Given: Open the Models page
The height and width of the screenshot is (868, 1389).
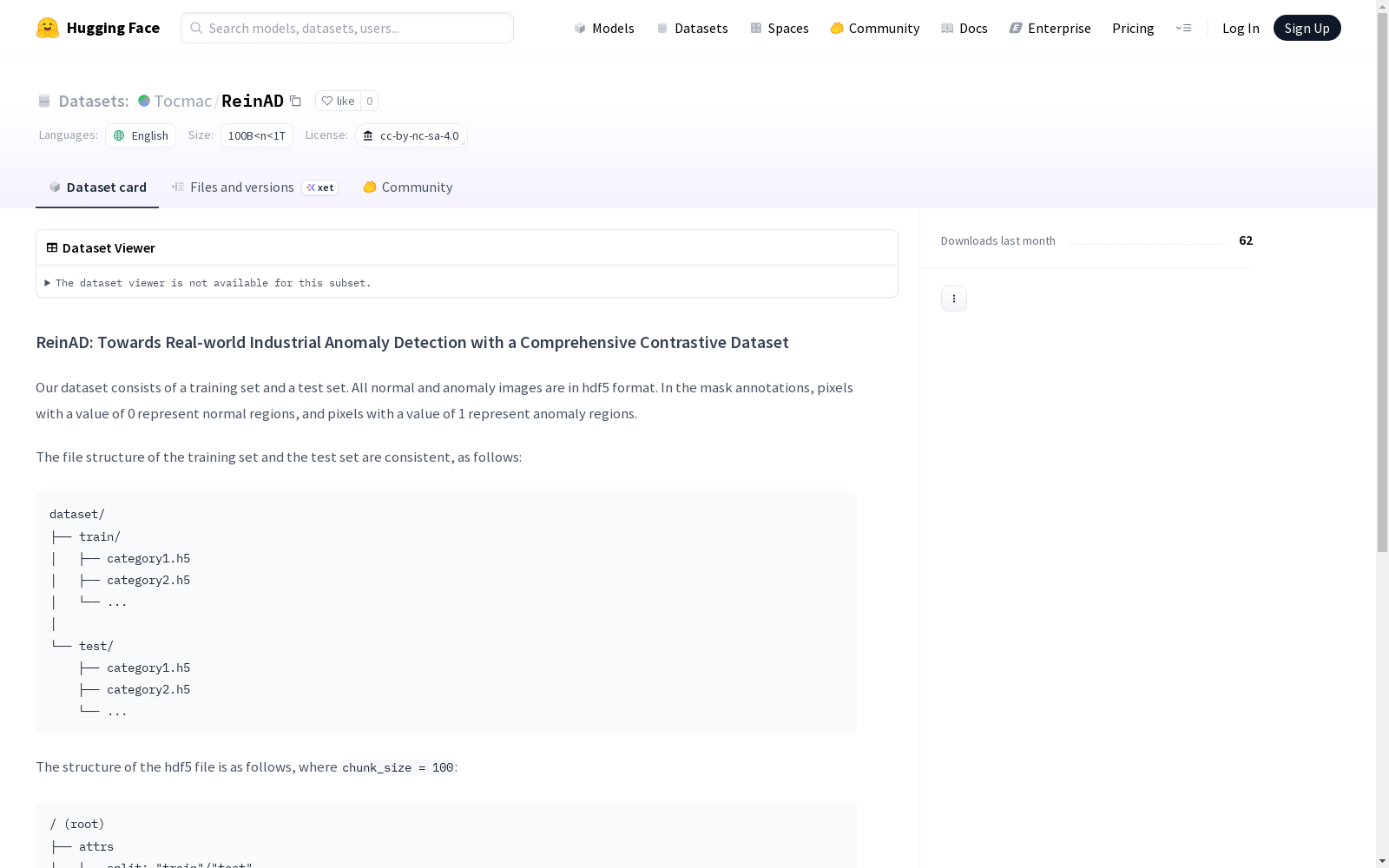Looking at the screenshot, I should tap(604, 28).
